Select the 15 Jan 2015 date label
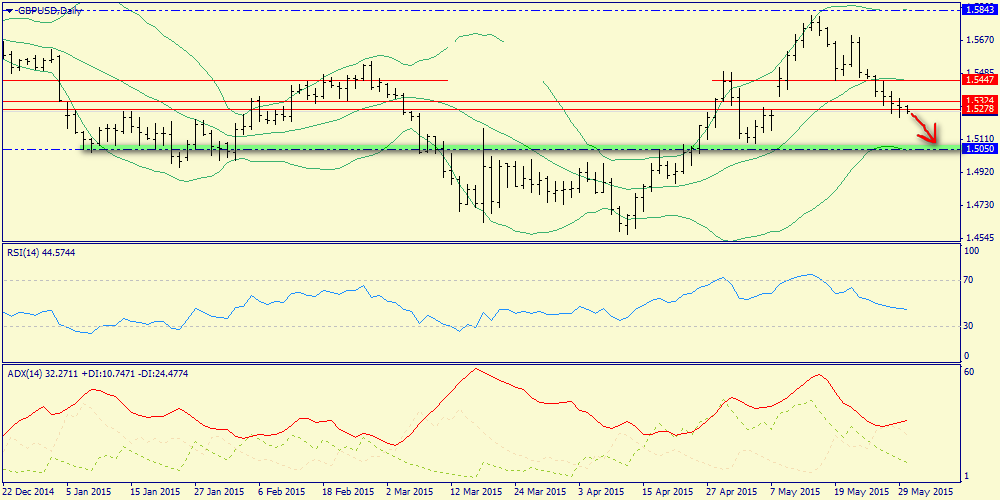 pos(157,492)
